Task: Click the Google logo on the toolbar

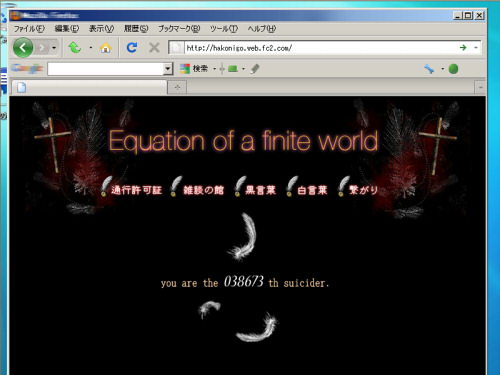Action: [x=27, y=68]
